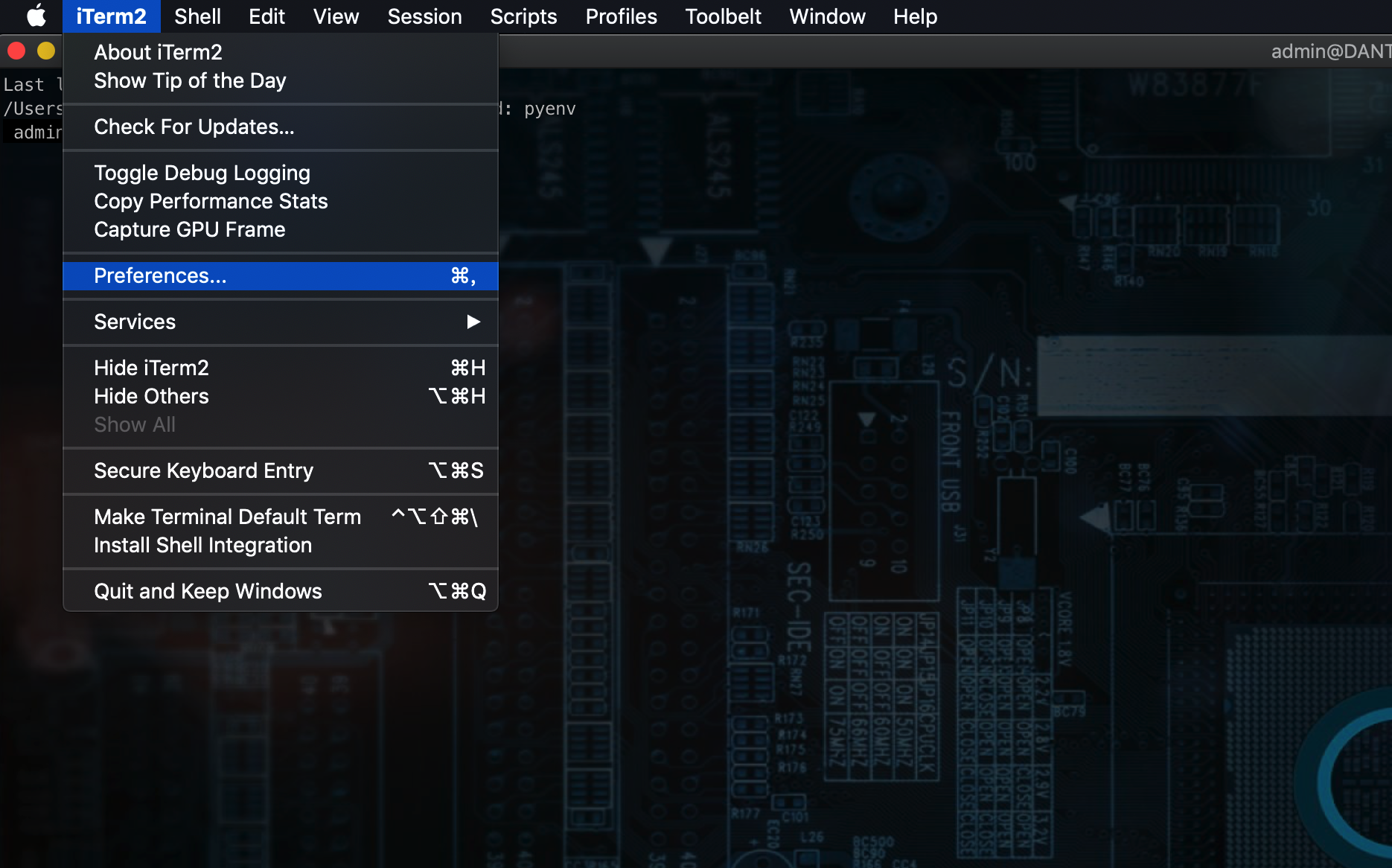
Task: Select Make Terminal Default Term
Action: click(281, 517)
